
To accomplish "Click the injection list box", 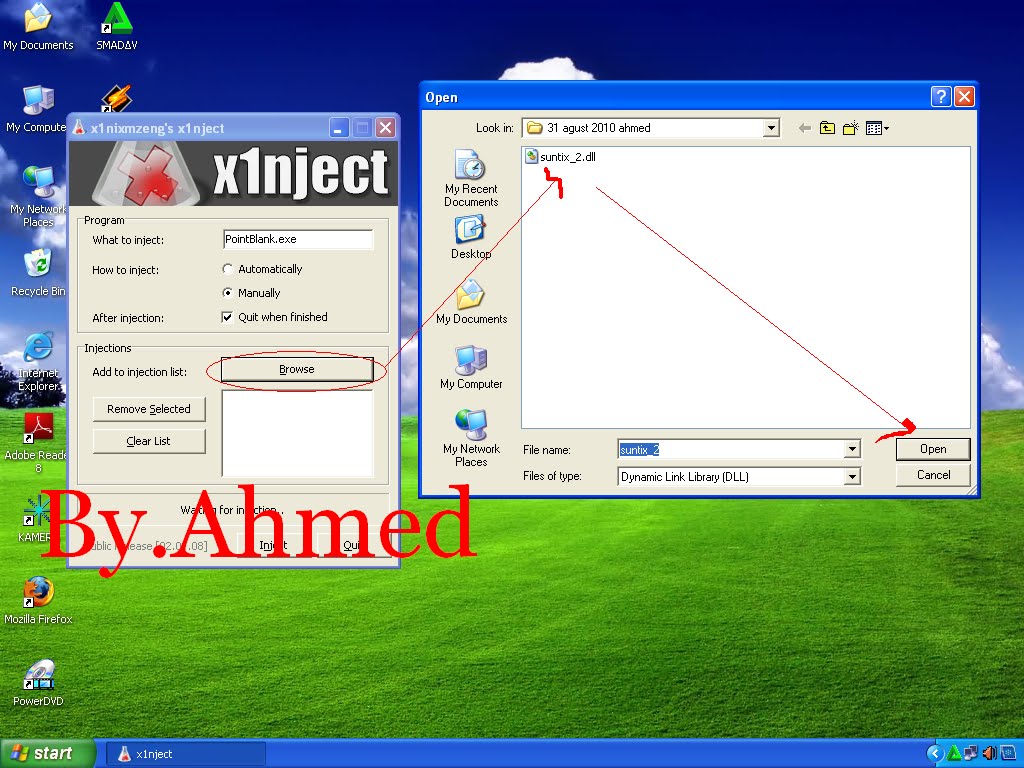I will pos(298,434).
